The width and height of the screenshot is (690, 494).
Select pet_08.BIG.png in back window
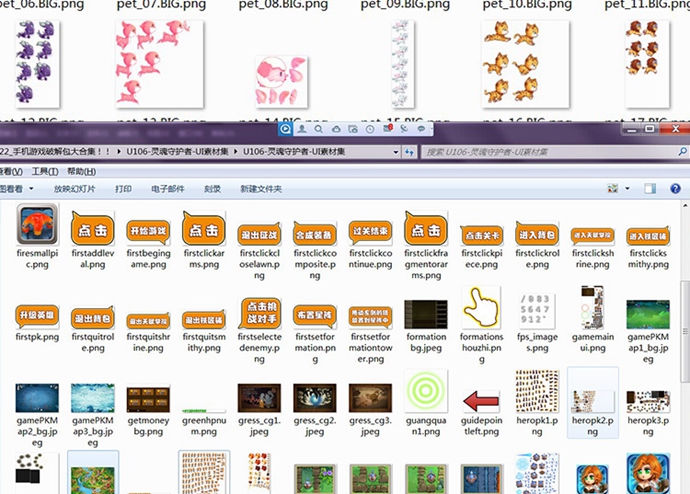pyautogui.click(x=282, y=82)
